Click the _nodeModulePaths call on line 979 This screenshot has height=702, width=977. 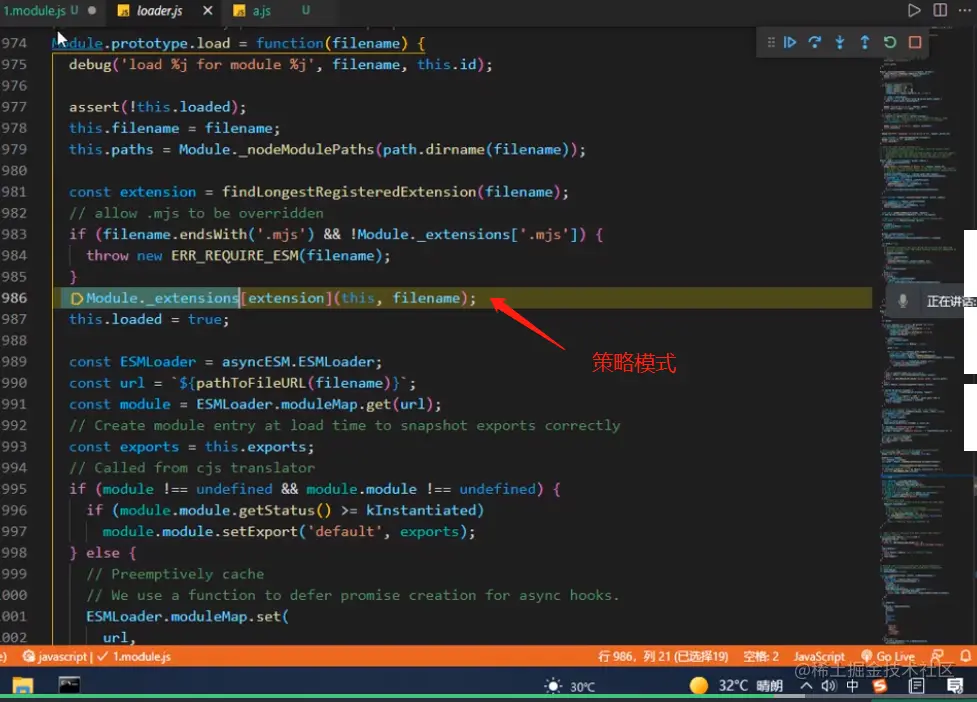tap(306, 149)
